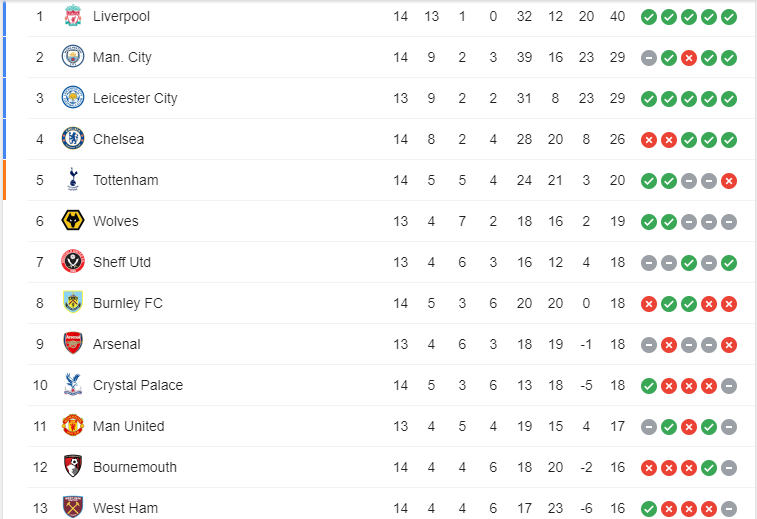Click Liverpool's points total of 40

pos(618,17)
